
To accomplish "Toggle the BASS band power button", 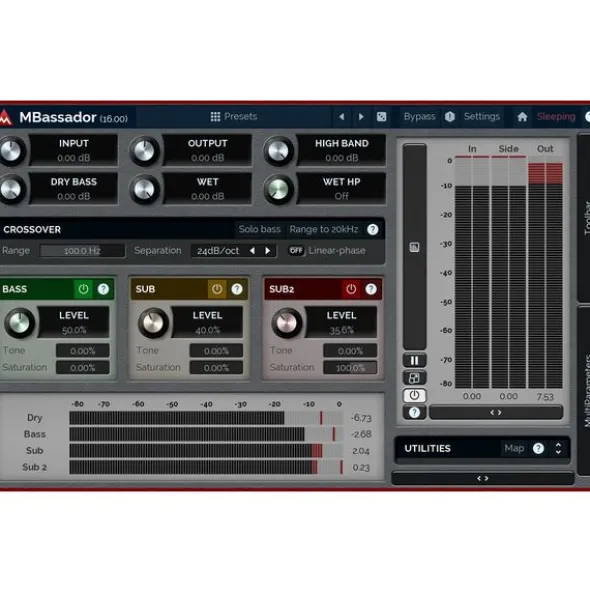I will point(83,289).
